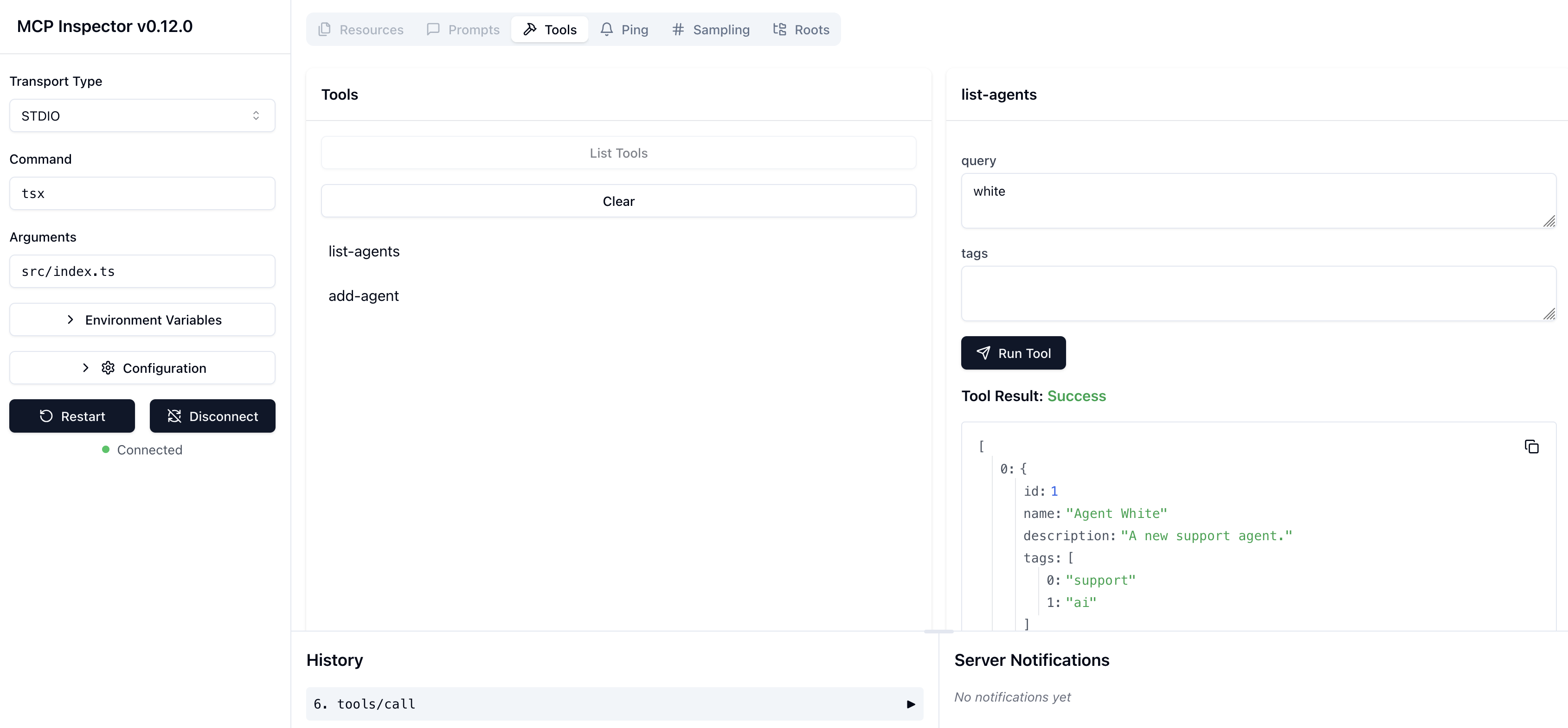
Task: Click the Prompts tab speech bubble icon
Action: 433,29
